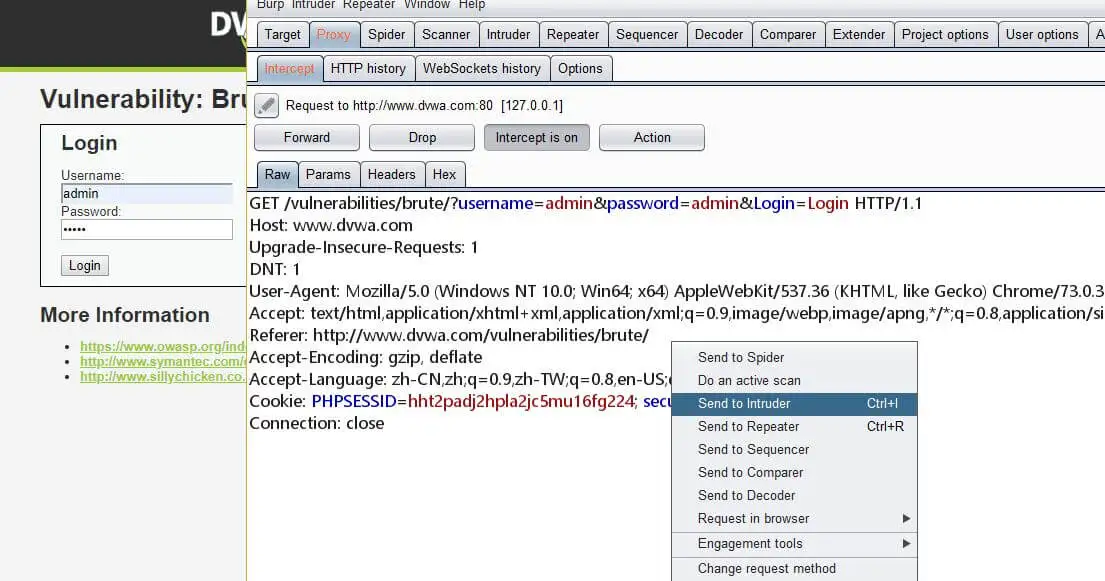Image resolution: width=1105 pixels, height=581 pixels.
Task: Click the Forward button
Action: [307, 137]
